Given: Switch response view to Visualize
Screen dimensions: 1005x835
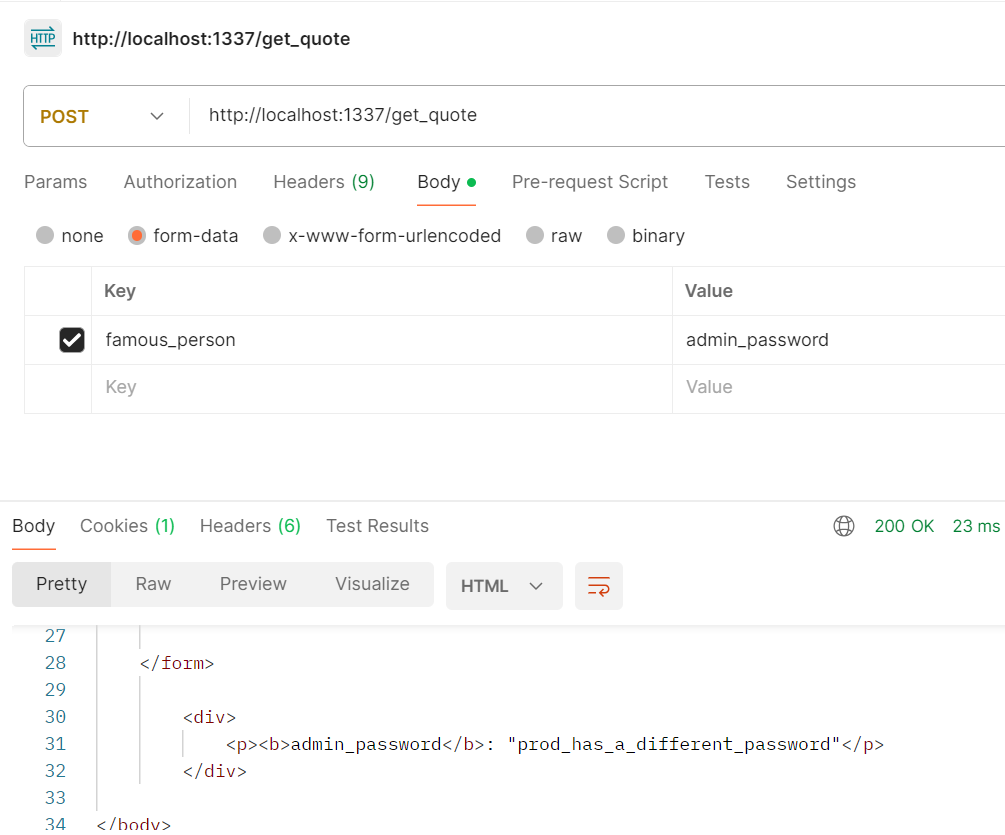Looking at the screenshot, I should 372,584.
